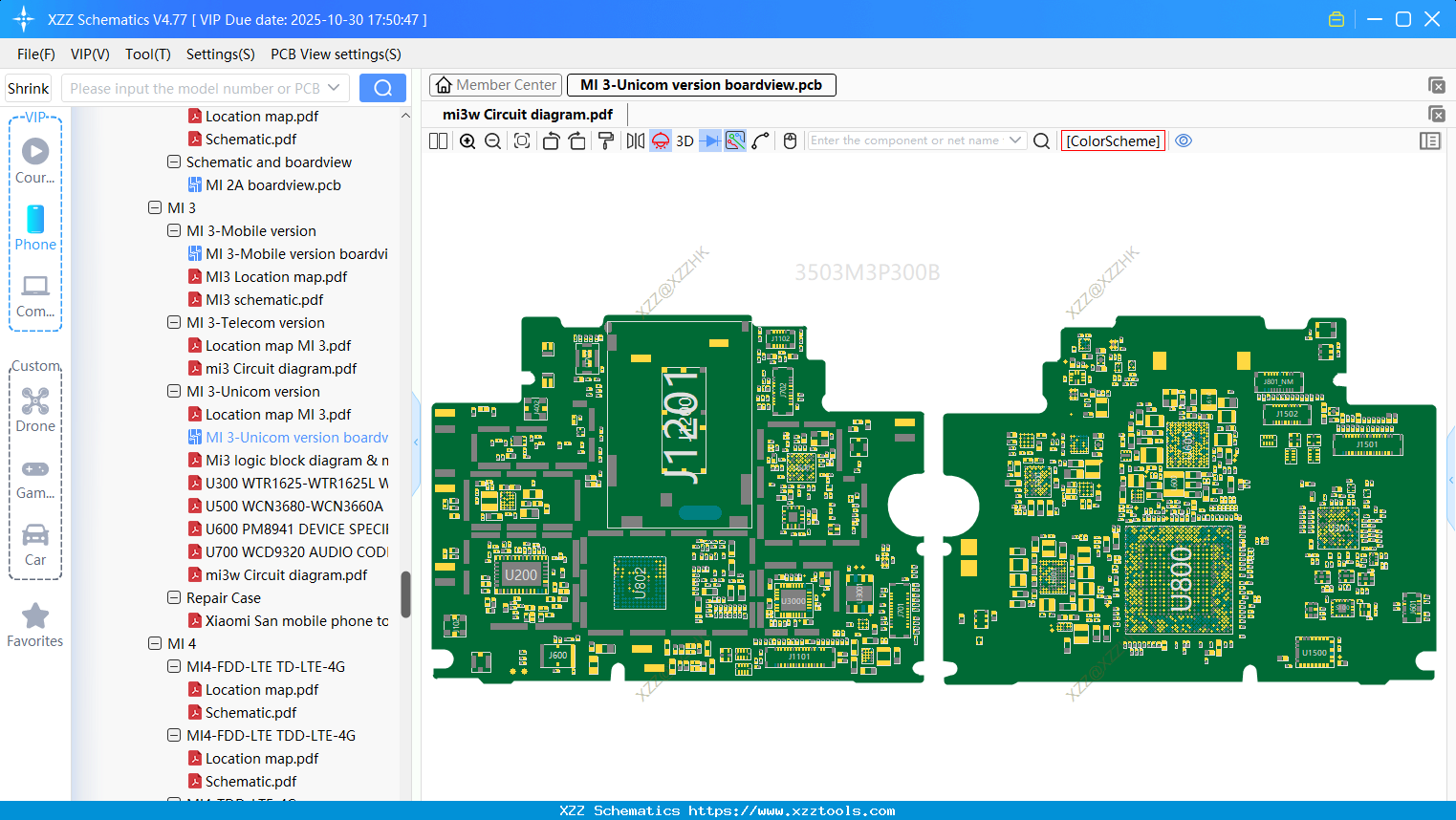Image resolution: width=1456 pixels, height=820 pixels.
Task: Rotate the board view right
Action: (x=577, y=140)
